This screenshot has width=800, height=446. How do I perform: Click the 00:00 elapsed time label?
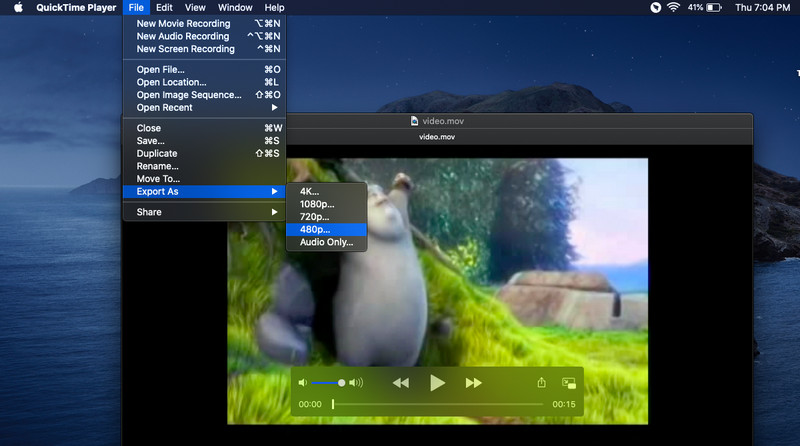click(x=310, y=404)
